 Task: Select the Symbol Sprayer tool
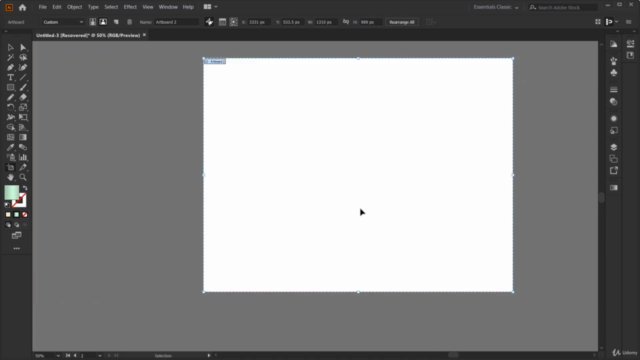click(11, 158)
